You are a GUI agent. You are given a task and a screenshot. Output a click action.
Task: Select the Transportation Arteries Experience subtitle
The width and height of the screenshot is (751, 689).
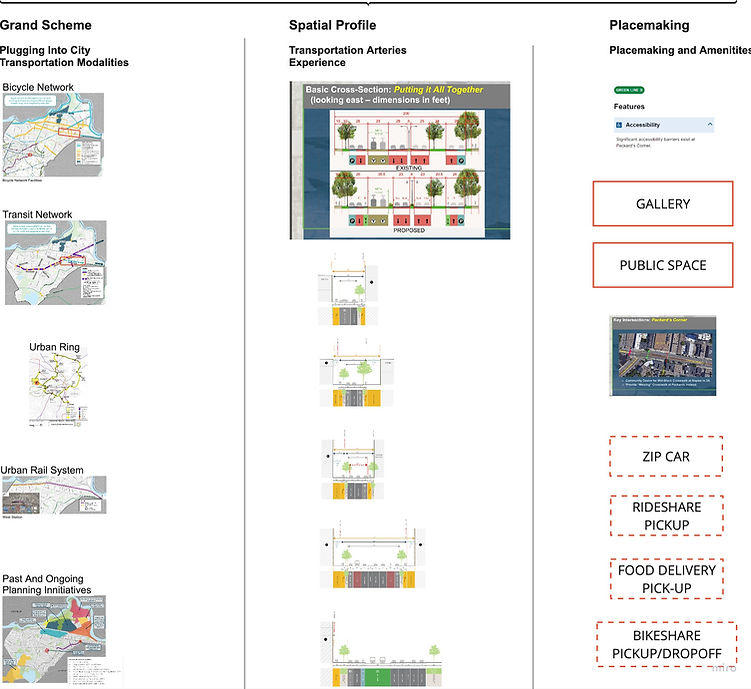348,56
